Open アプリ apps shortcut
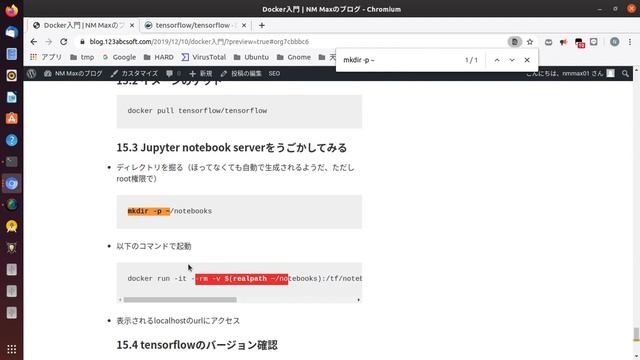Viewport: 640px width, 360px height. (x=46, y=57)
